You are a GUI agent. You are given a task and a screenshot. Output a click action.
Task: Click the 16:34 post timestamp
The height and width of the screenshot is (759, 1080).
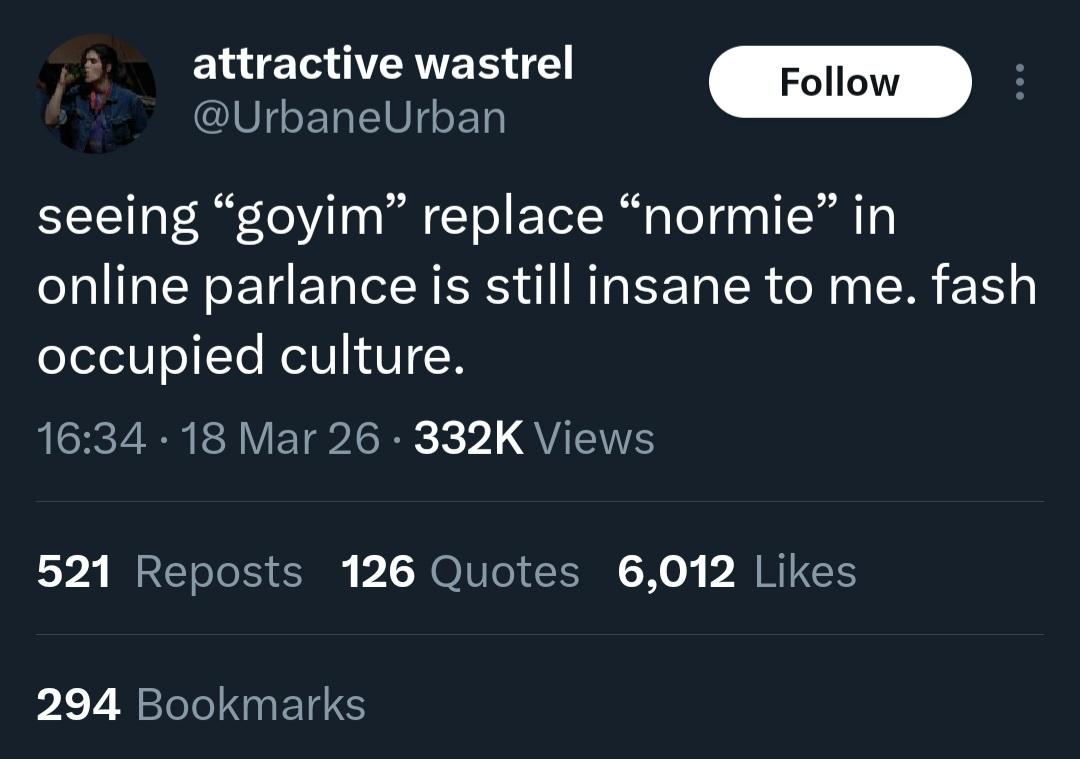click(x=91, y=438)
